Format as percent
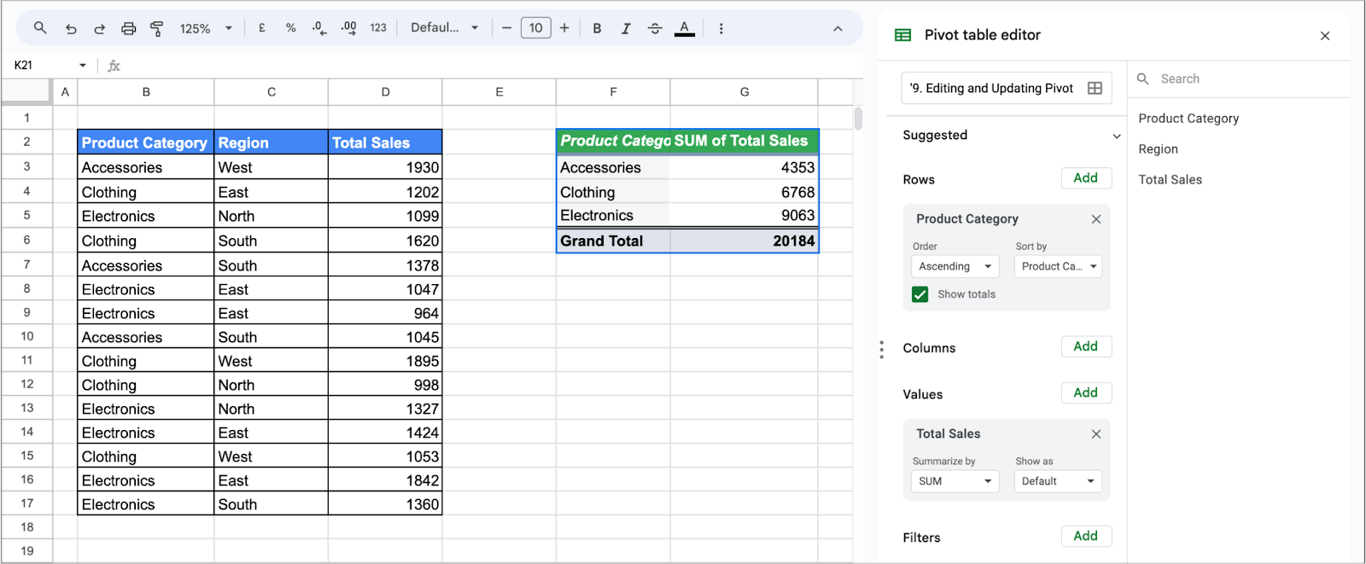The width and height of the screenshot is (1366, 564). pos(291,28)
